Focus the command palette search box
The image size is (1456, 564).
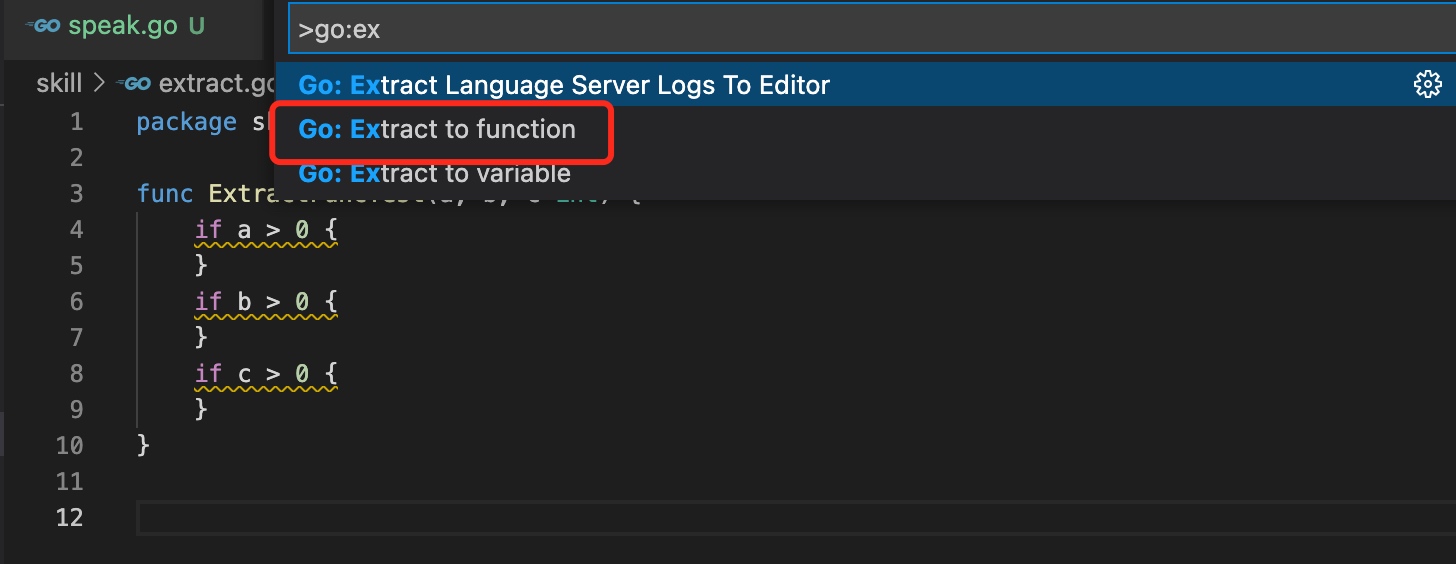pyautogui.click(x=872, y=30)
